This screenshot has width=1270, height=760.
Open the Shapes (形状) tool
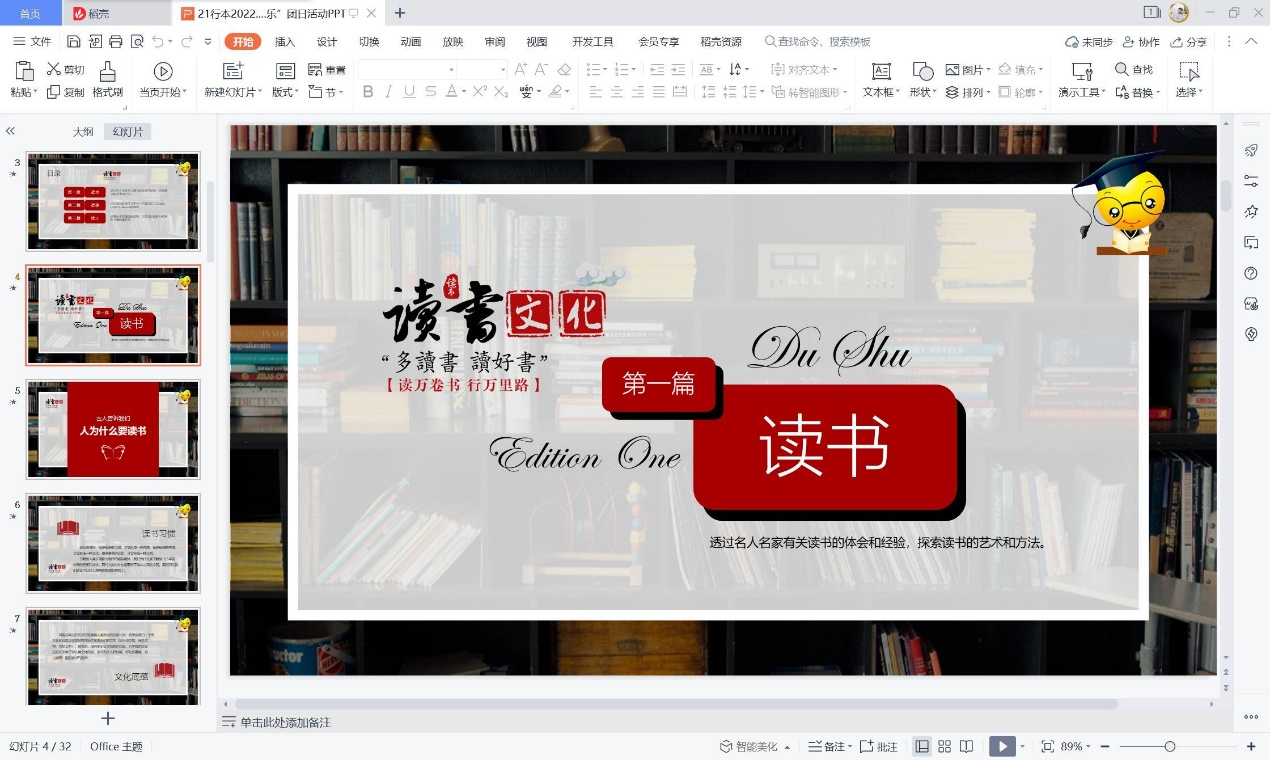(x=922, y=72)
